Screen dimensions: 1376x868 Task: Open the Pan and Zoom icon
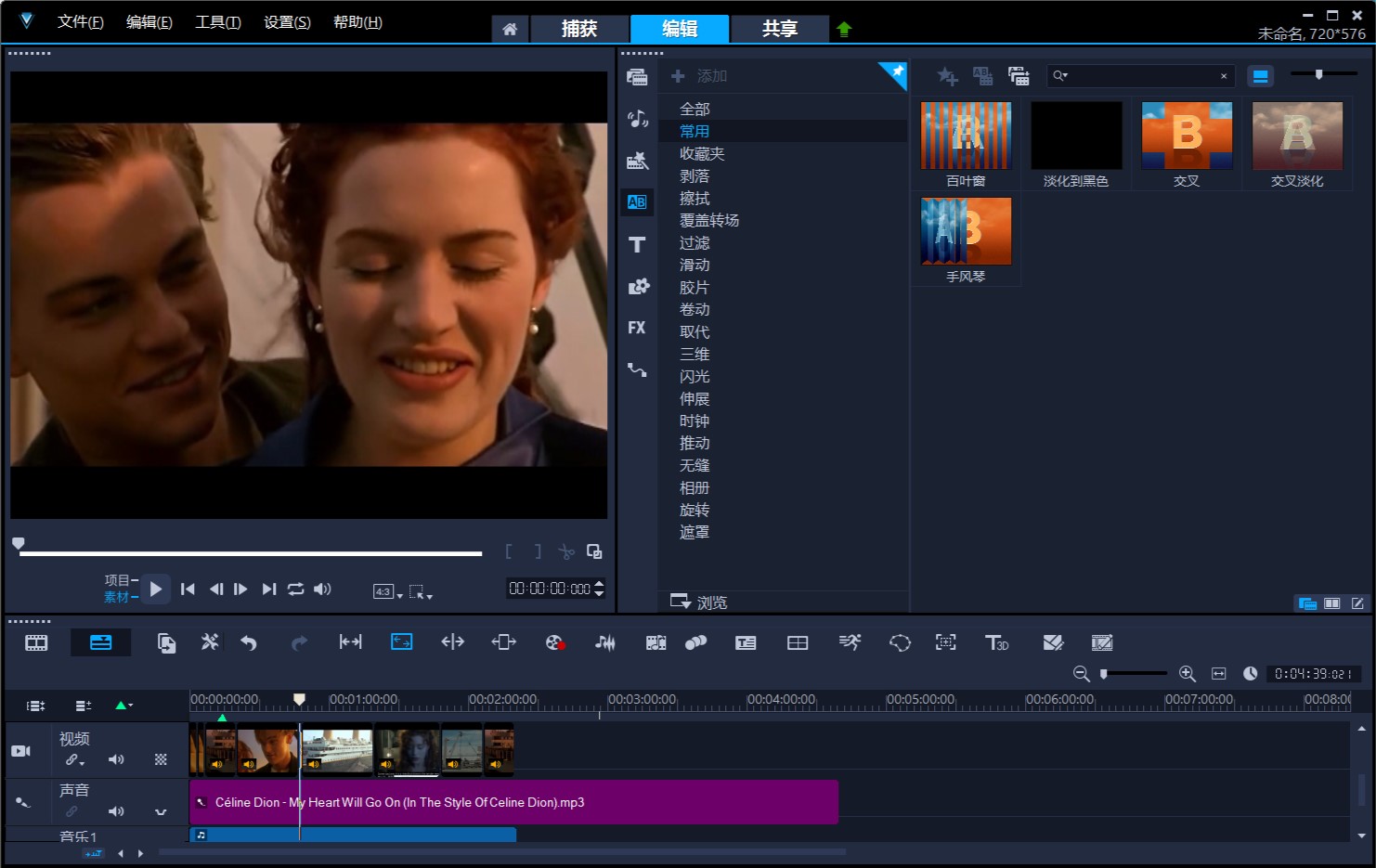tap(945, 642)
